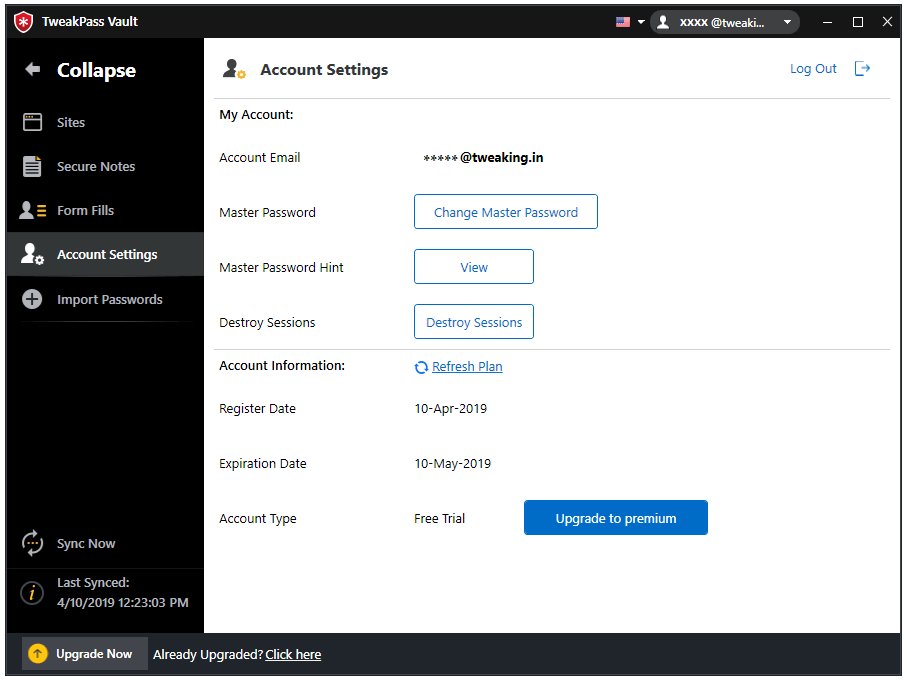The width and height of the screenshot is (907, 680).
Task: Collapse the sidebar using the back arrow
Action: [x=33, y=69]
